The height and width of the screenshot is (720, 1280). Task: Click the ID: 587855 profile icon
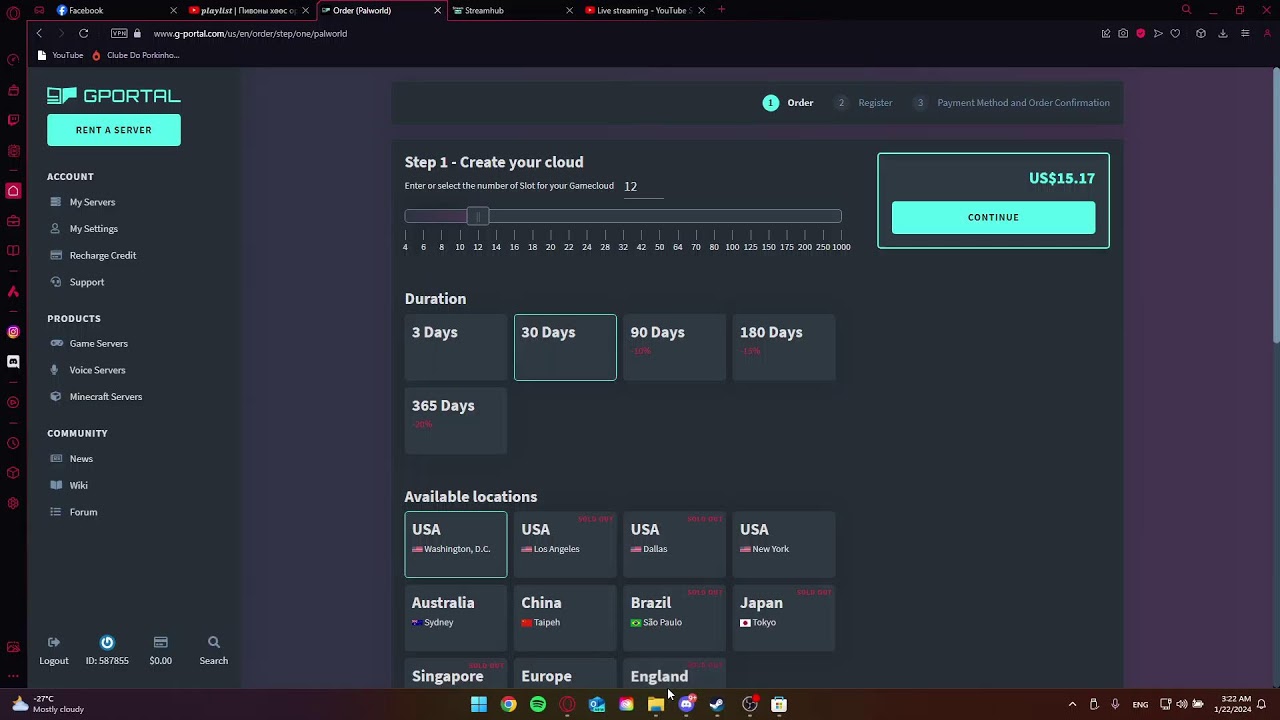tap(107, 642)
